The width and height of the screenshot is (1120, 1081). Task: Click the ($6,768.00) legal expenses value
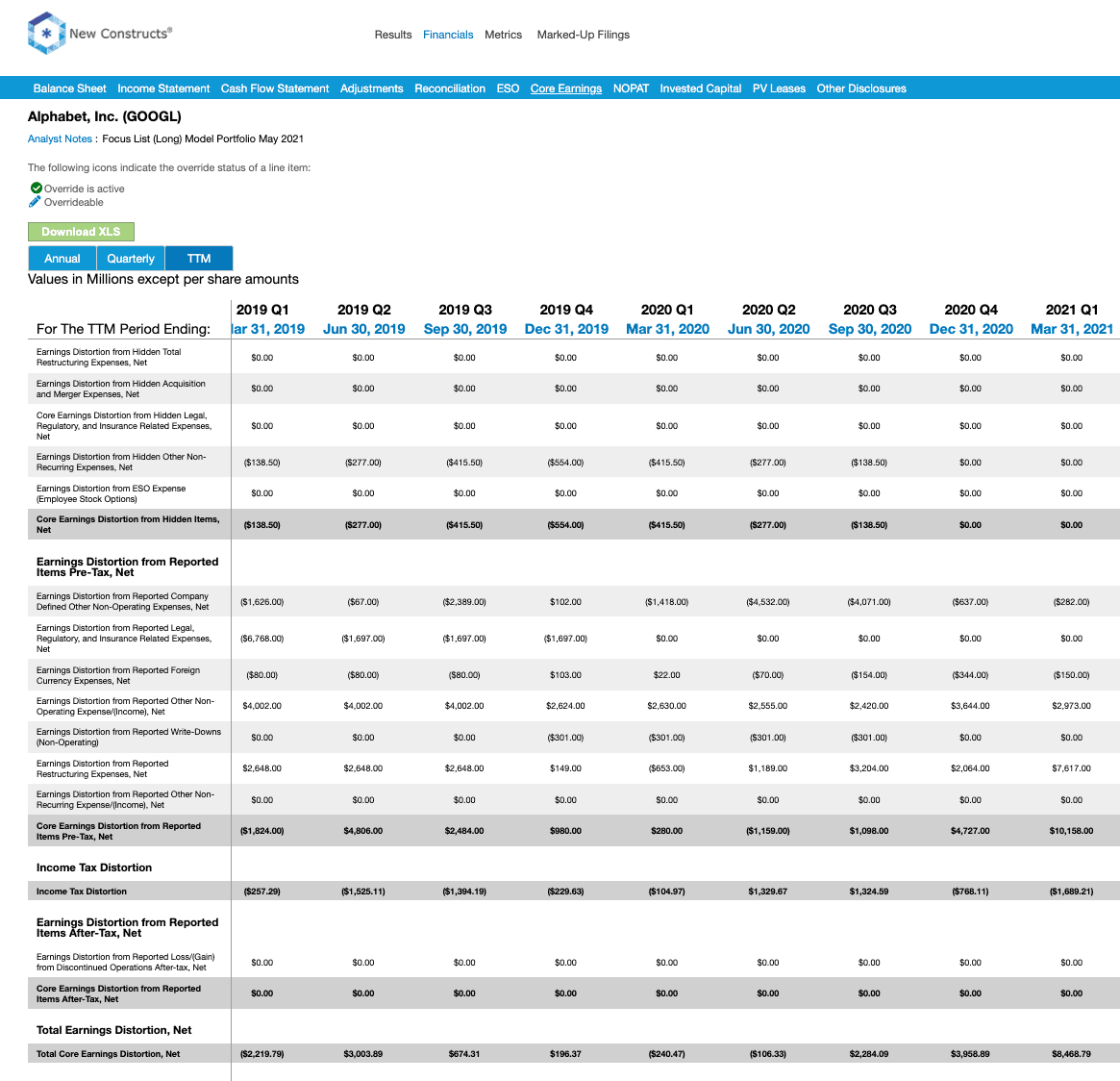point(262,639)
